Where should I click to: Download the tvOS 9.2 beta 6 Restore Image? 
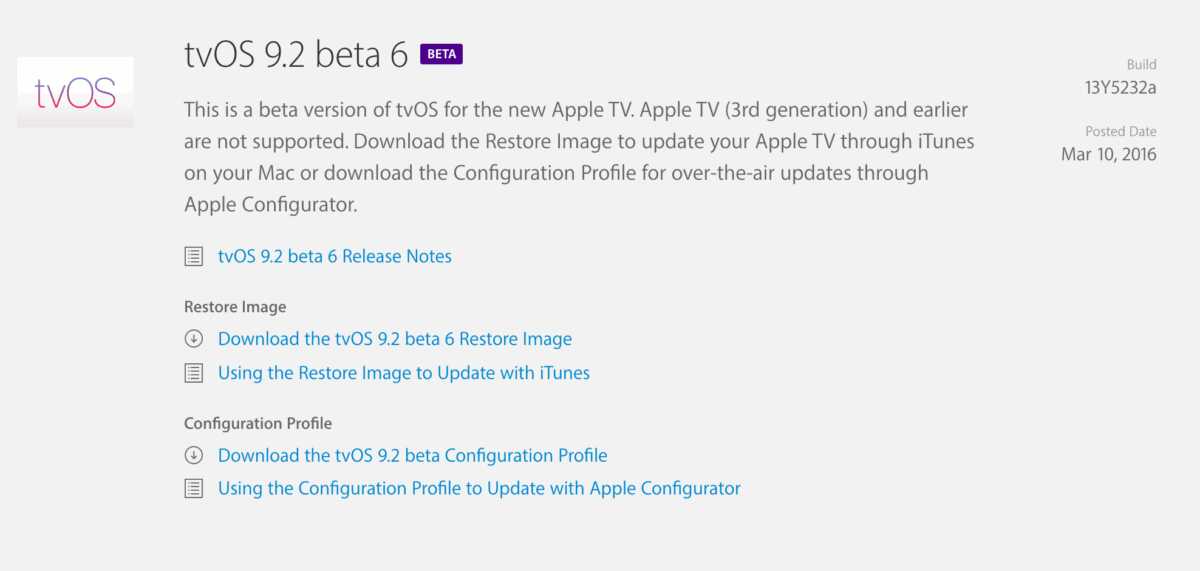[395, 339]
